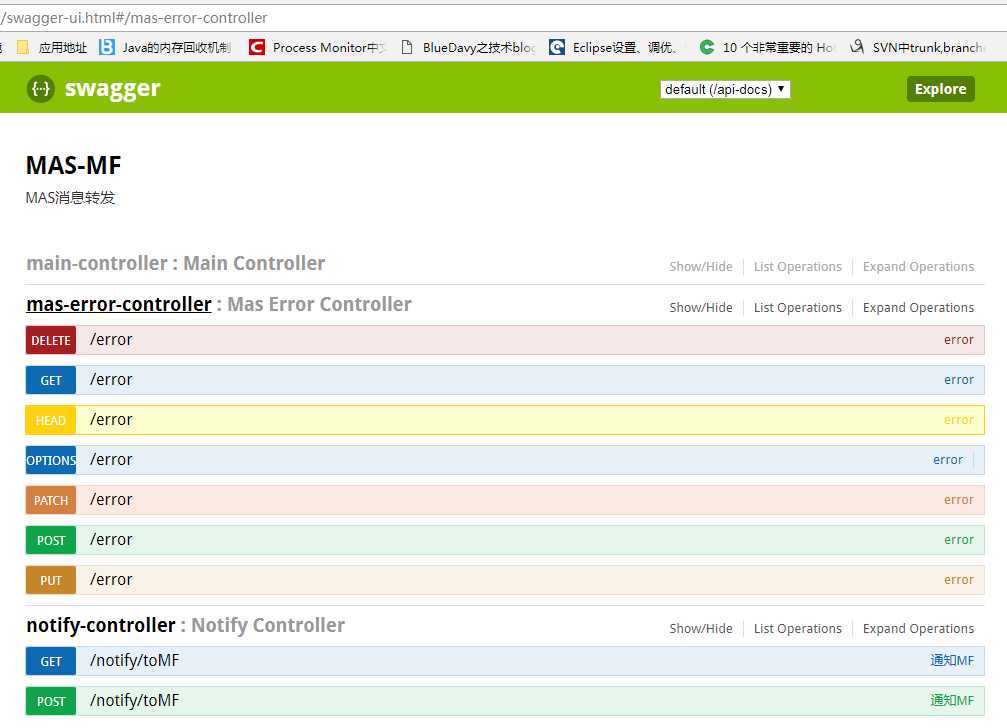Expand the /error path in PATCH row
Image resolution: width=1007 pixels, height=728 pixels.
pyautogui.click(x=111, y=499)
